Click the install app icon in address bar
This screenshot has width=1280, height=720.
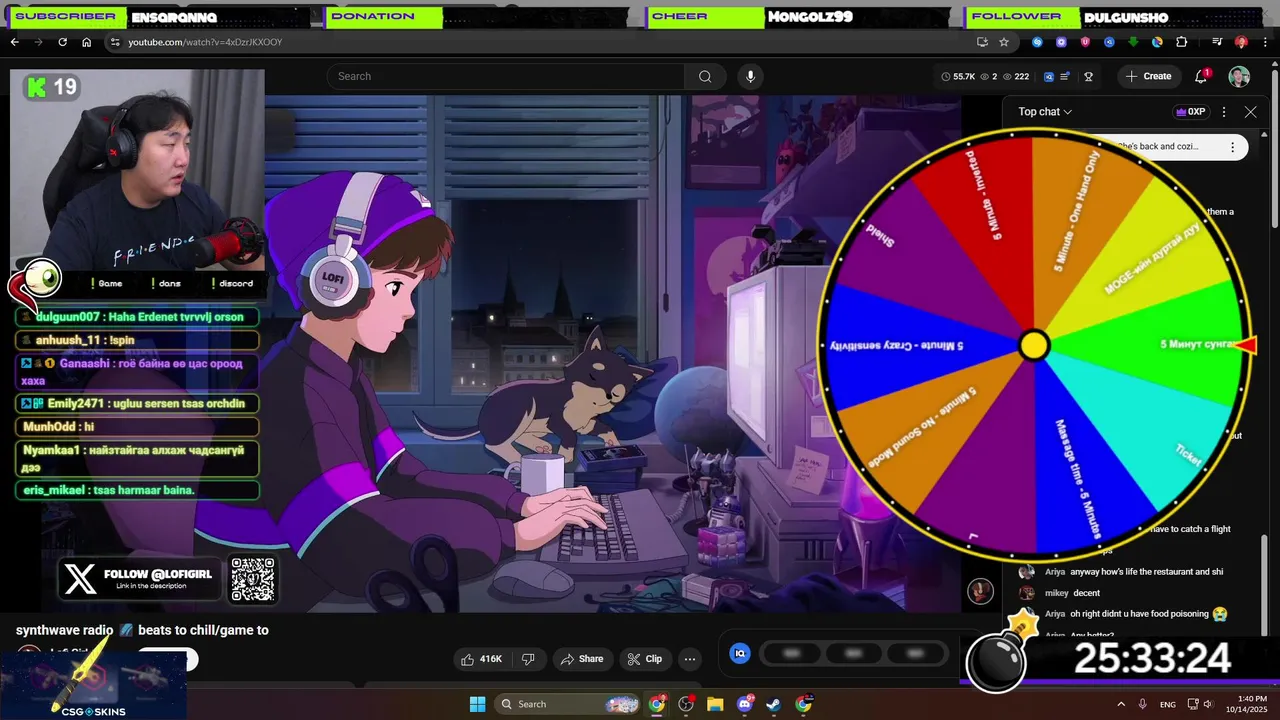pyautogui.click(x=982, y=42)
